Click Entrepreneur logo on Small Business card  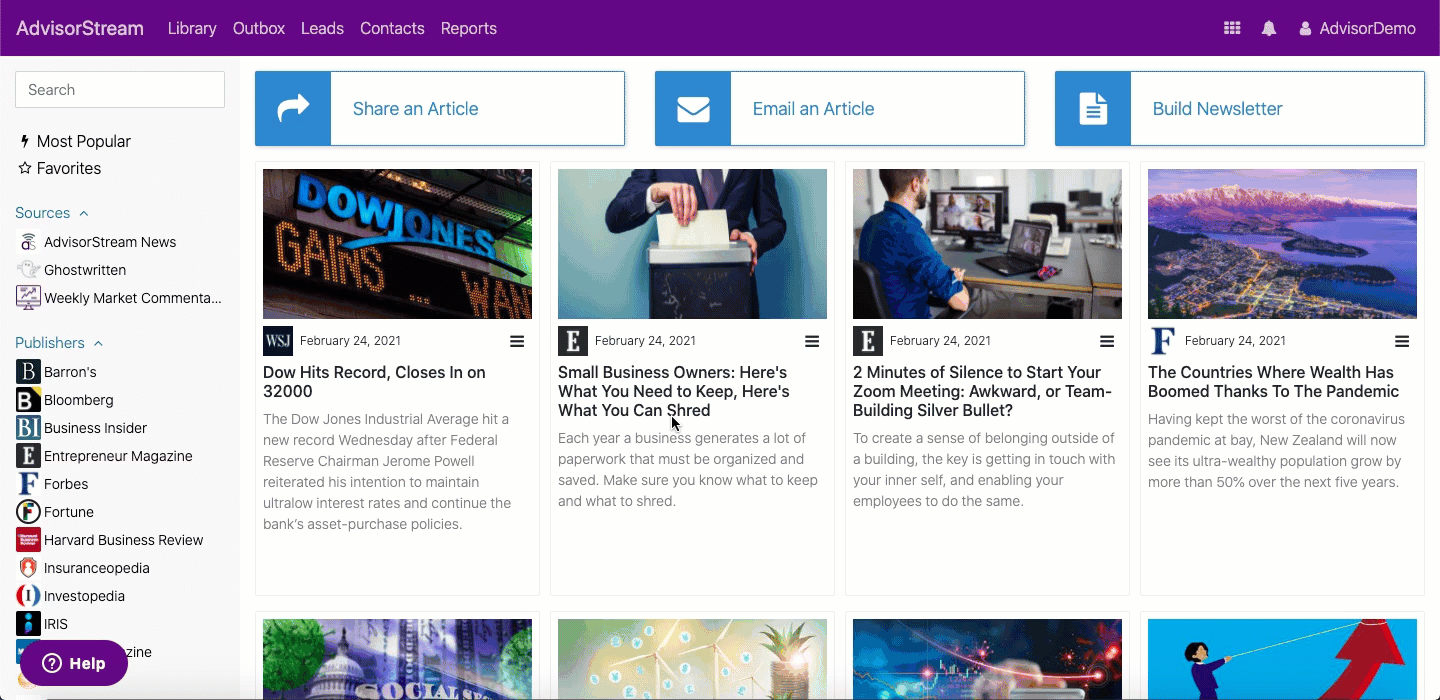coord(573,341)
